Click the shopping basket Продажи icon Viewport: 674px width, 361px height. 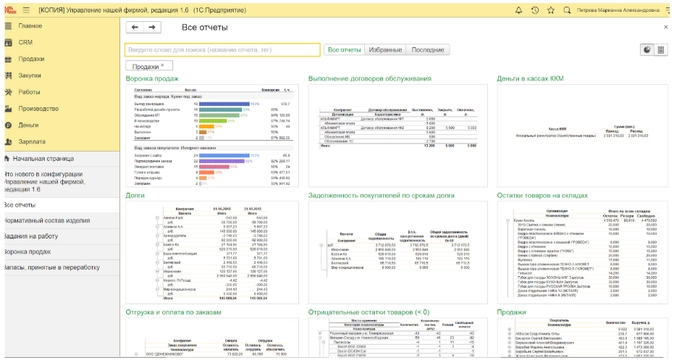8,59
